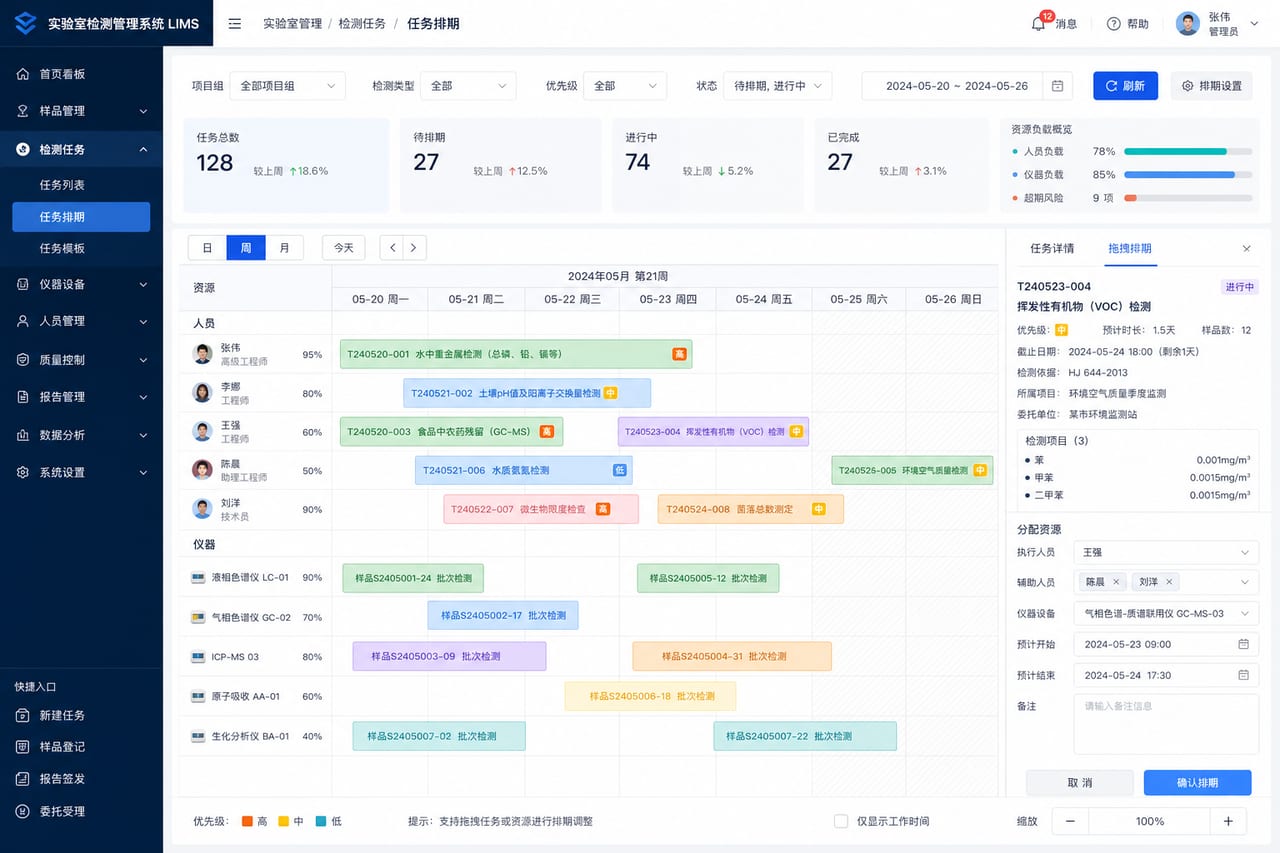Click 液相色谱仪 LC-01 instrument icon
Screen dimensions: 1280x853
(x=198, y=578)
